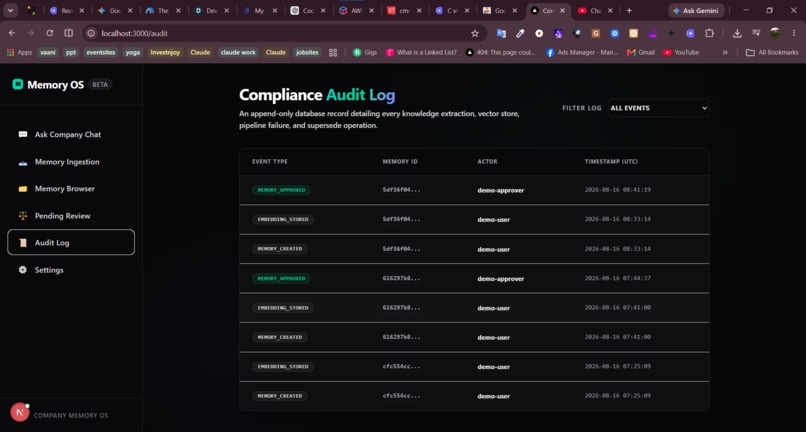The height and width of the screenshot is (432, 806).
Task: Open a new tab with the plus button
Action: (x=629, y=10)
